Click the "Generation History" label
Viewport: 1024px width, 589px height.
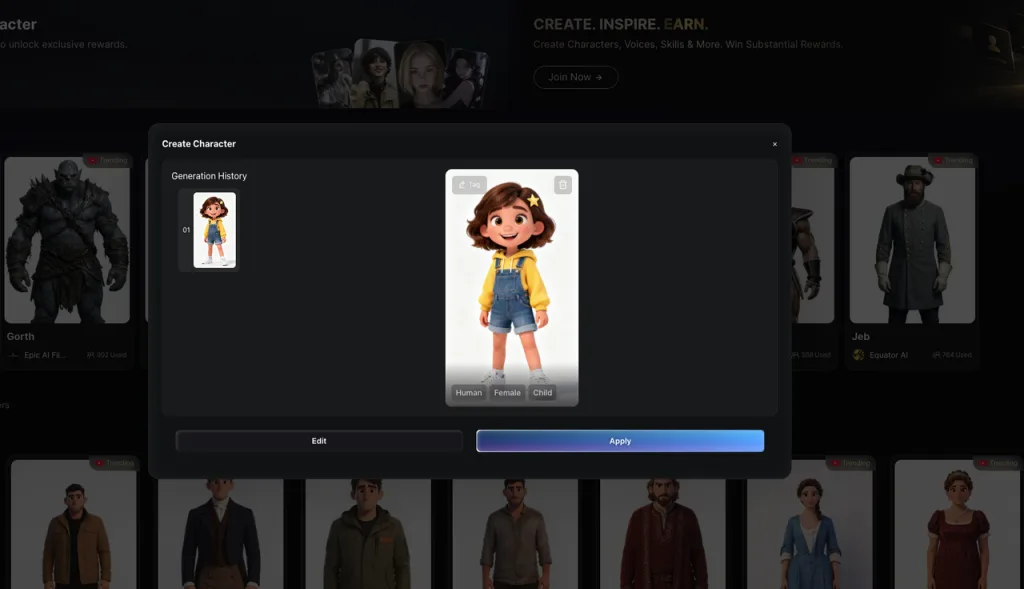click(x=209, y=176)
